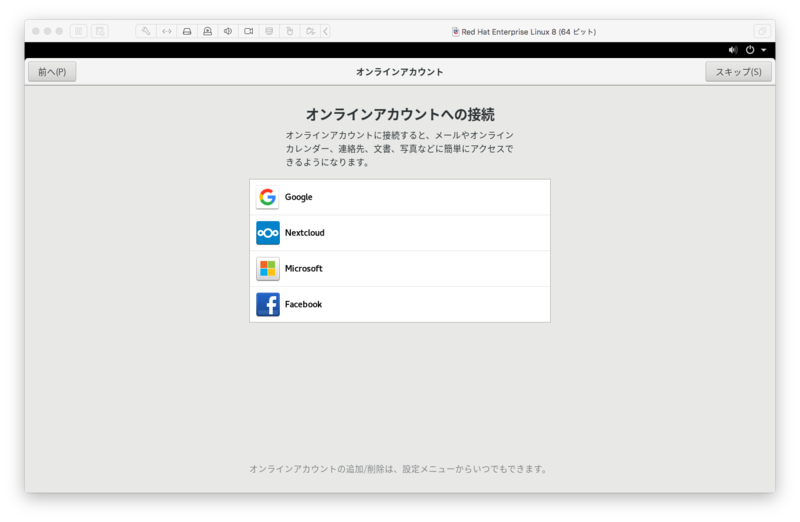The height and width of the screenshot is (522, 800).
Task: Click the camera device icon
Action: [x=248, y=31]
